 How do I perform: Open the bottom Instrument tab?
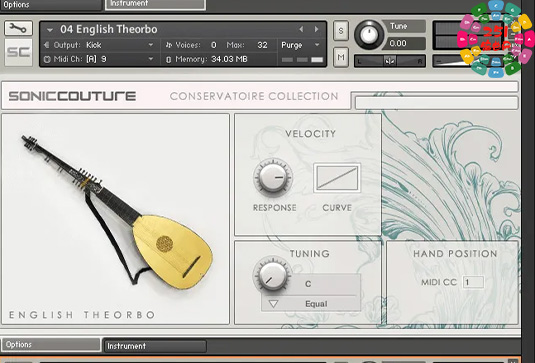[x=155, y=346]
